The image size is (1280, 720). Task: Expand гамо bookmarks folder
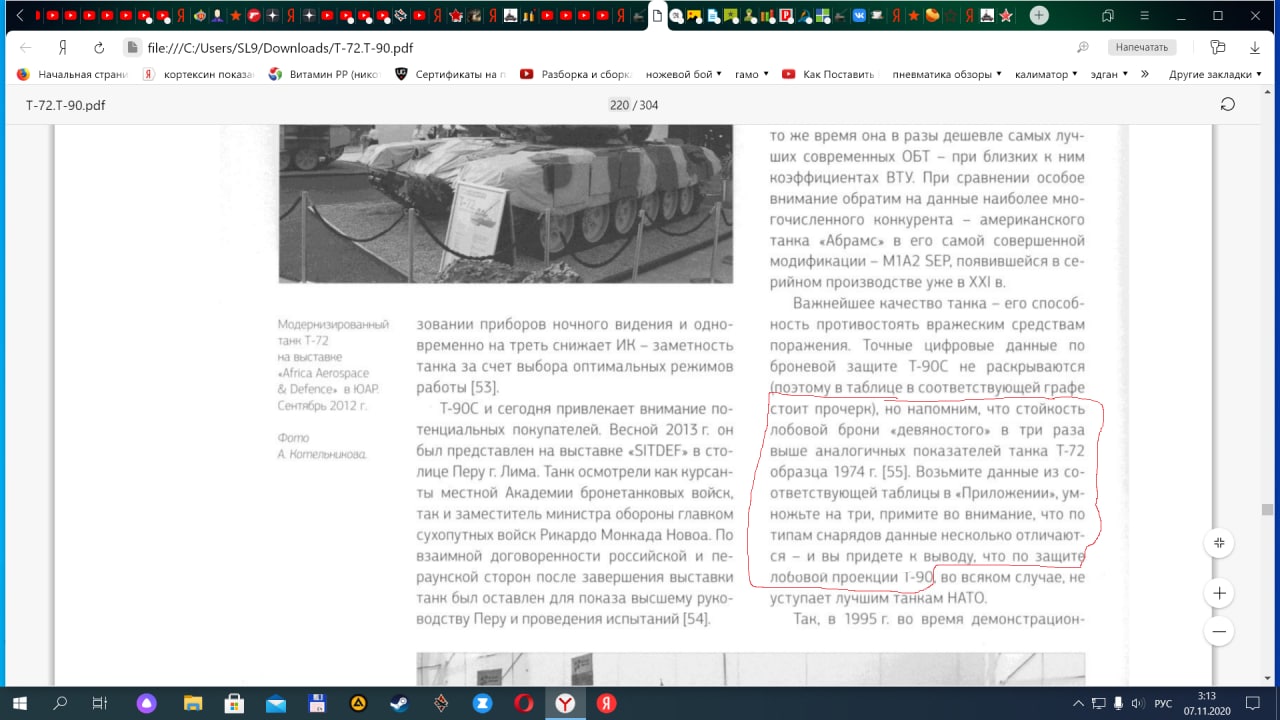[x=752, y=74]
